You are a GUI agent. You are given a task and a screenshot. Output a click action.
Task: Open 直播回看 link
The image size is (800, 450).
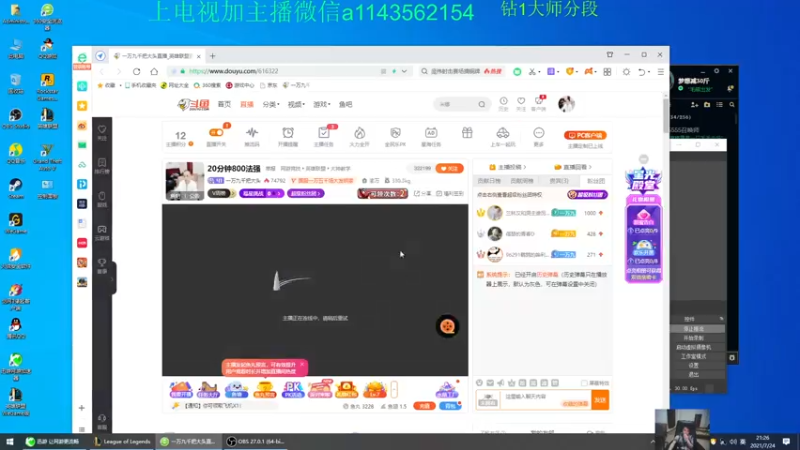click(573, 167)
